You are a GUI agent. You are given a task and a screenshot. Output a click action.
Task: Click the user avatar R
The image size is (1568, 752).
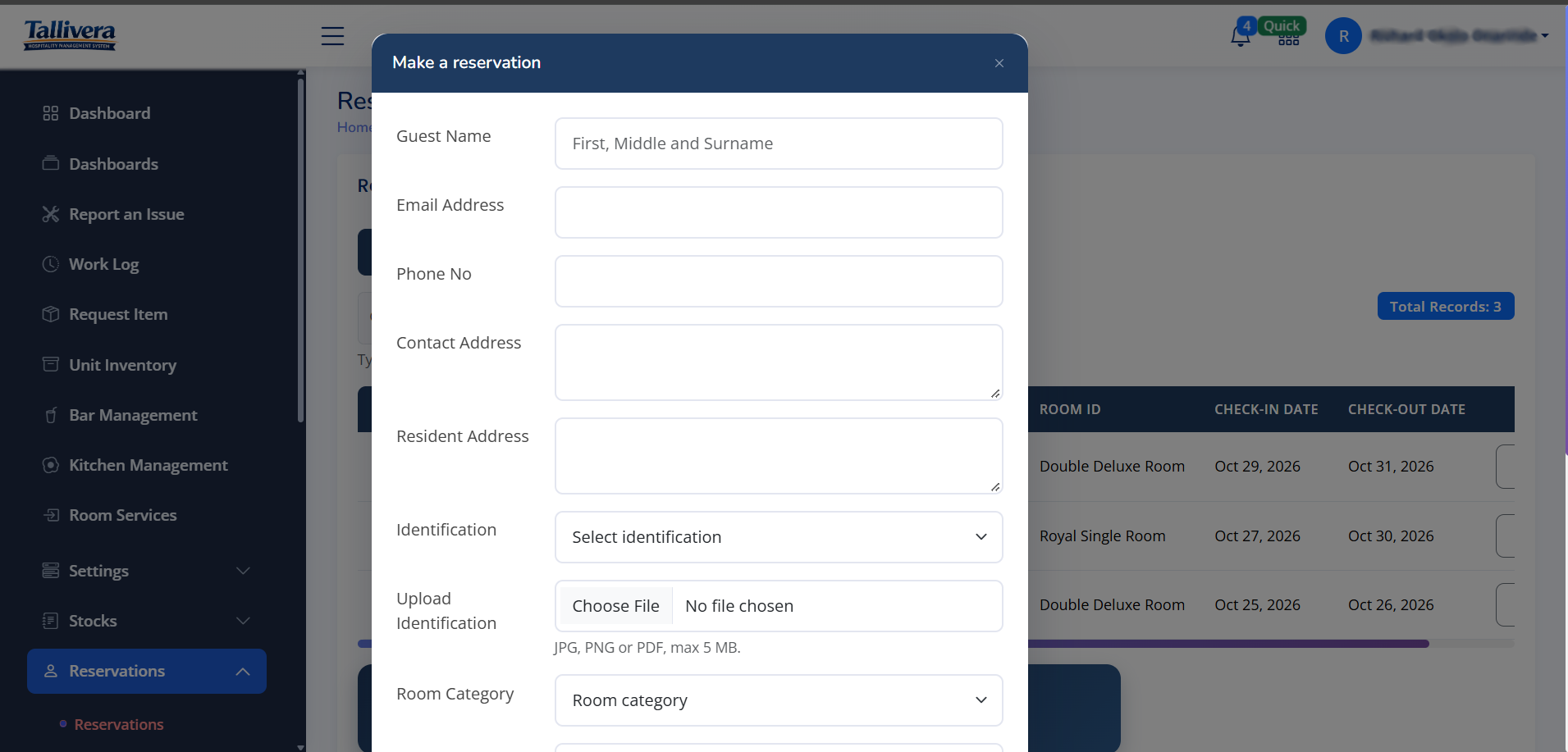[1343, 36]
